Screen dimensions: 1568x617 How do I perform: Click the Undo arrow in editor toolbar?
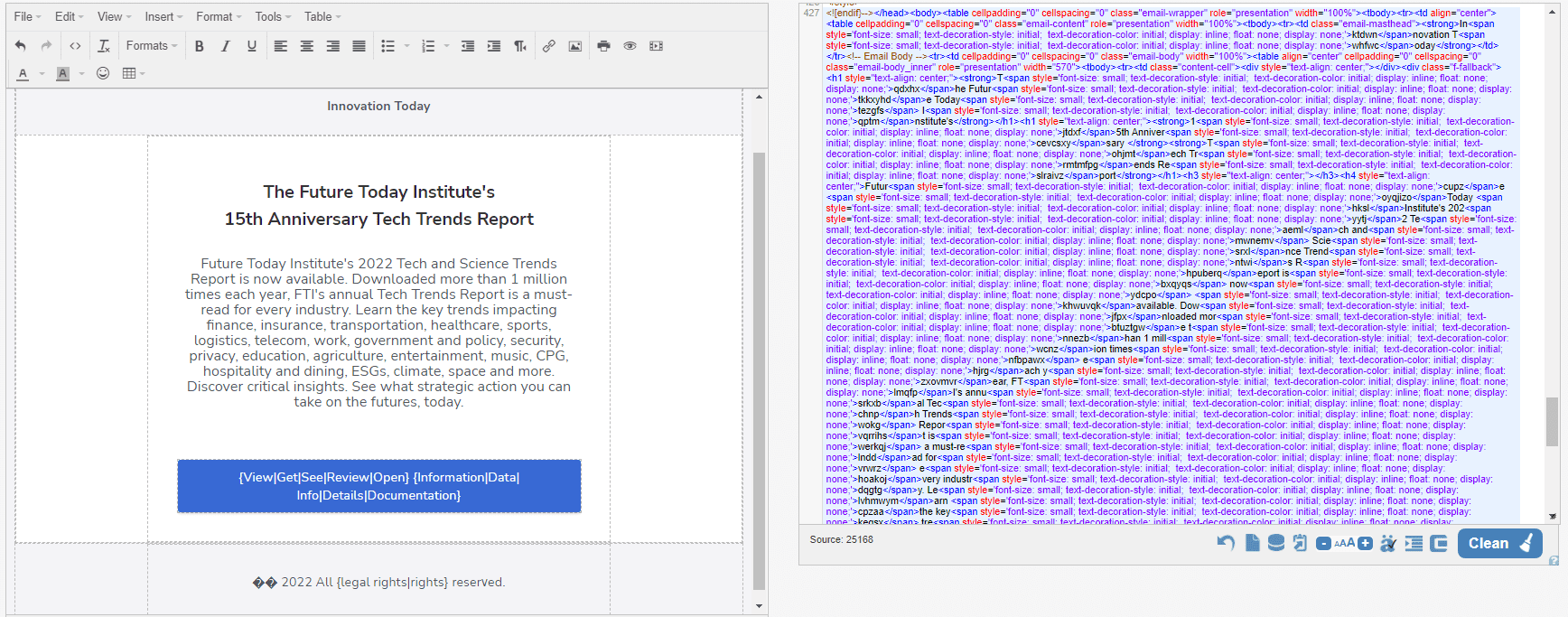coord(21,46)
